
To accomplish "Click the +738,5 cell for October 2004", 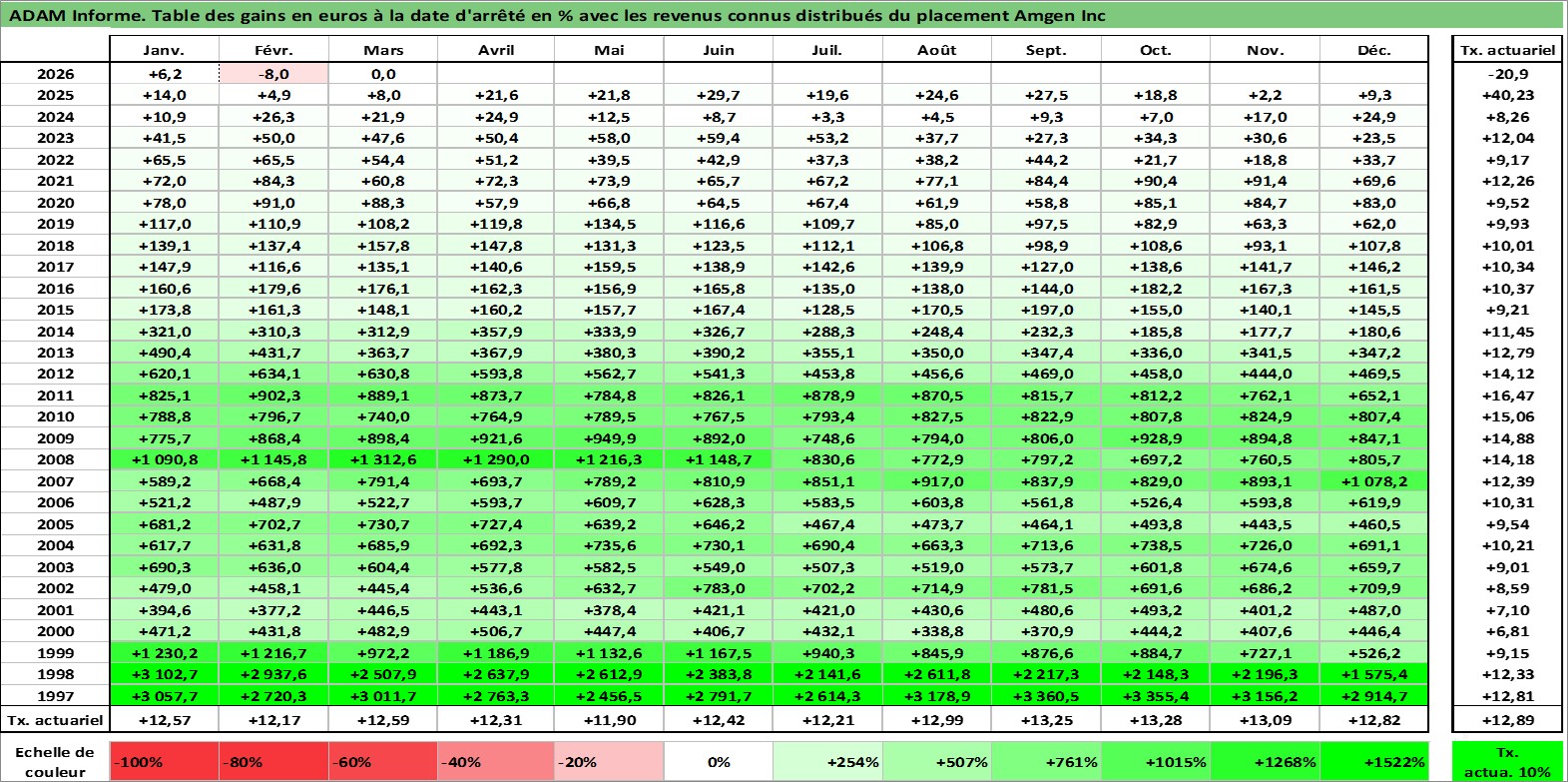I will point(1156,545).
